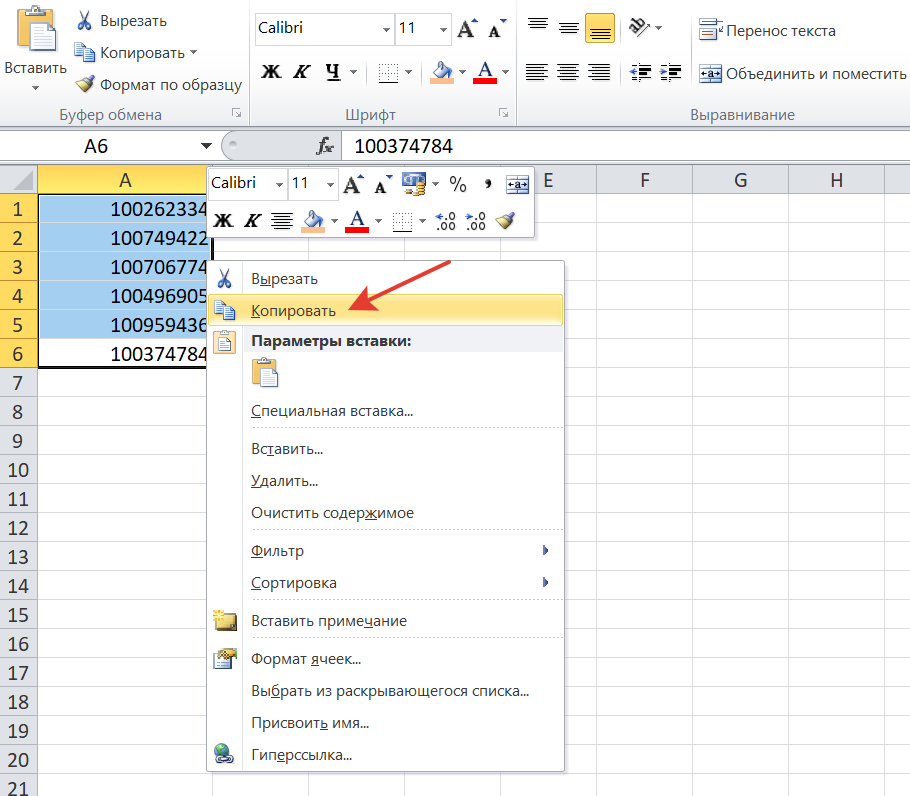Image resolution: width=910 pixels, height=796 pixels.
Task: Toggle bold in mini toolbar
Action: [x=223, y=220]
